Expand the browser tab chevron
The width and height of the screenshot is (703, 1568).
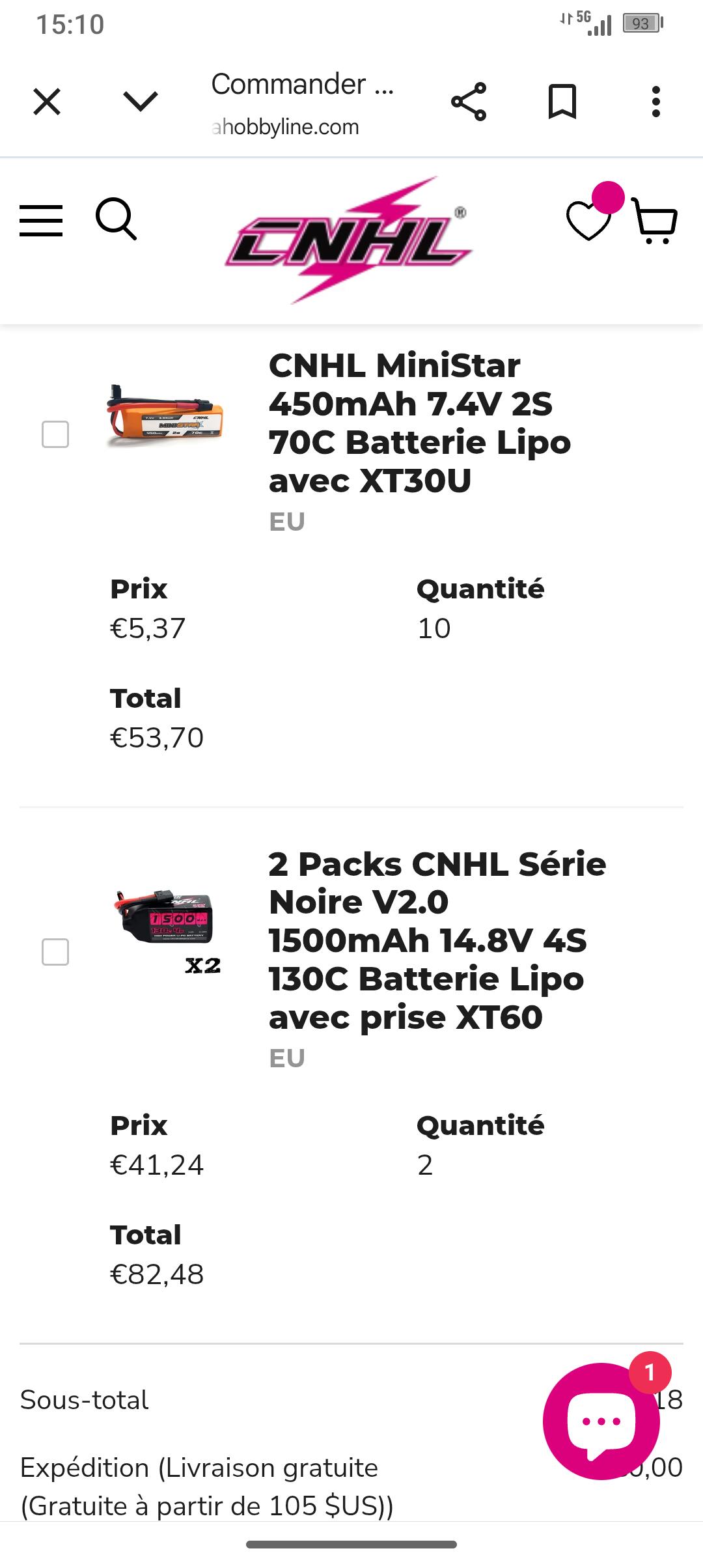[x=141, y=102]
